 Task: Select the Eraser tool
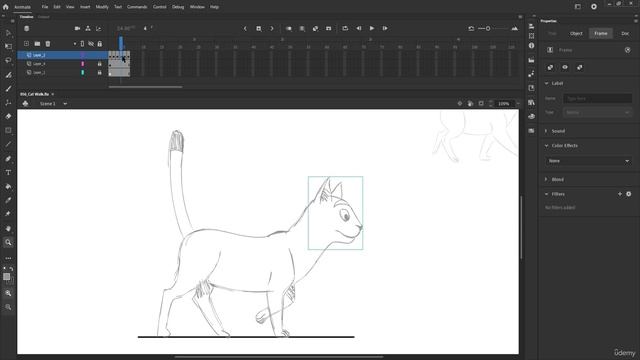[x=8, y=116]
